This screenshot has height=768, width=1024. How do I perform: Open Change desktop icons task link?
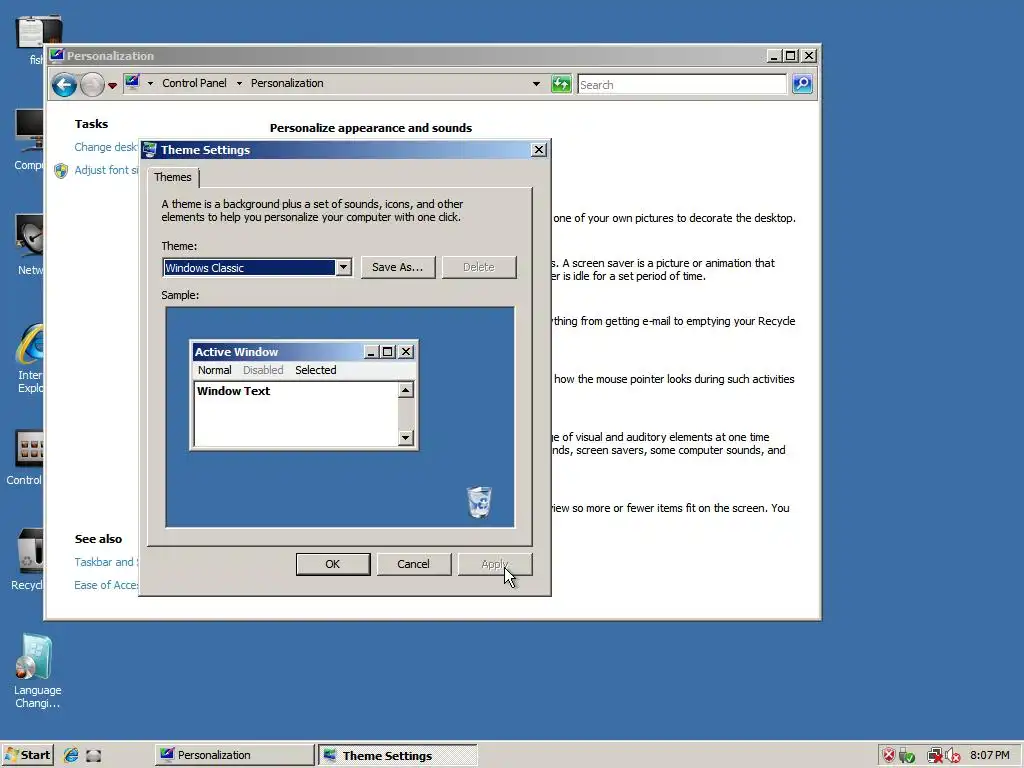click(106, 147)
